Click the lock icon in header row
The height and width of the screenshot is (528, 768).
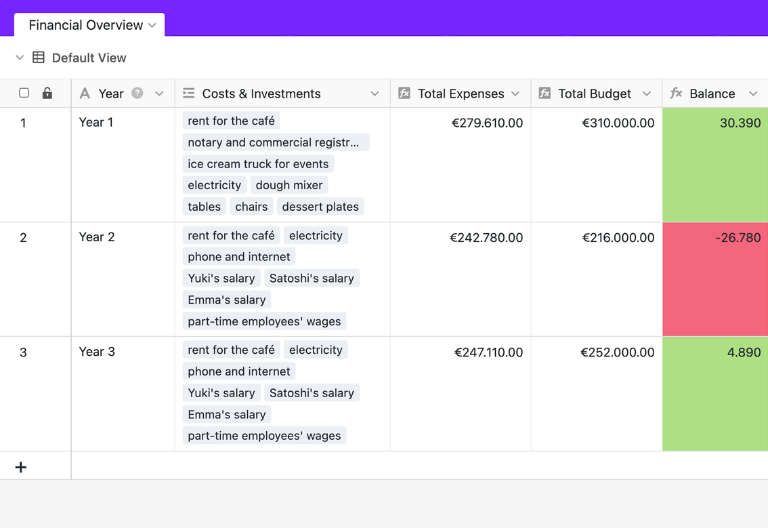click(x=47, y=93)
